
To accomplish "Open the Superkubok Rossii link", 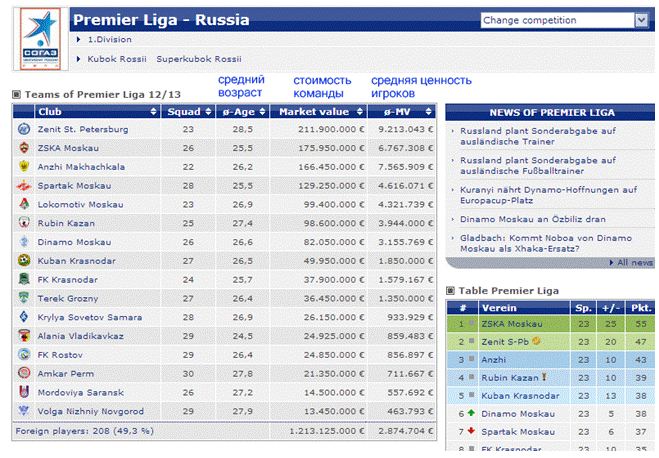I will pyautogui.click(x=199, y=59).
